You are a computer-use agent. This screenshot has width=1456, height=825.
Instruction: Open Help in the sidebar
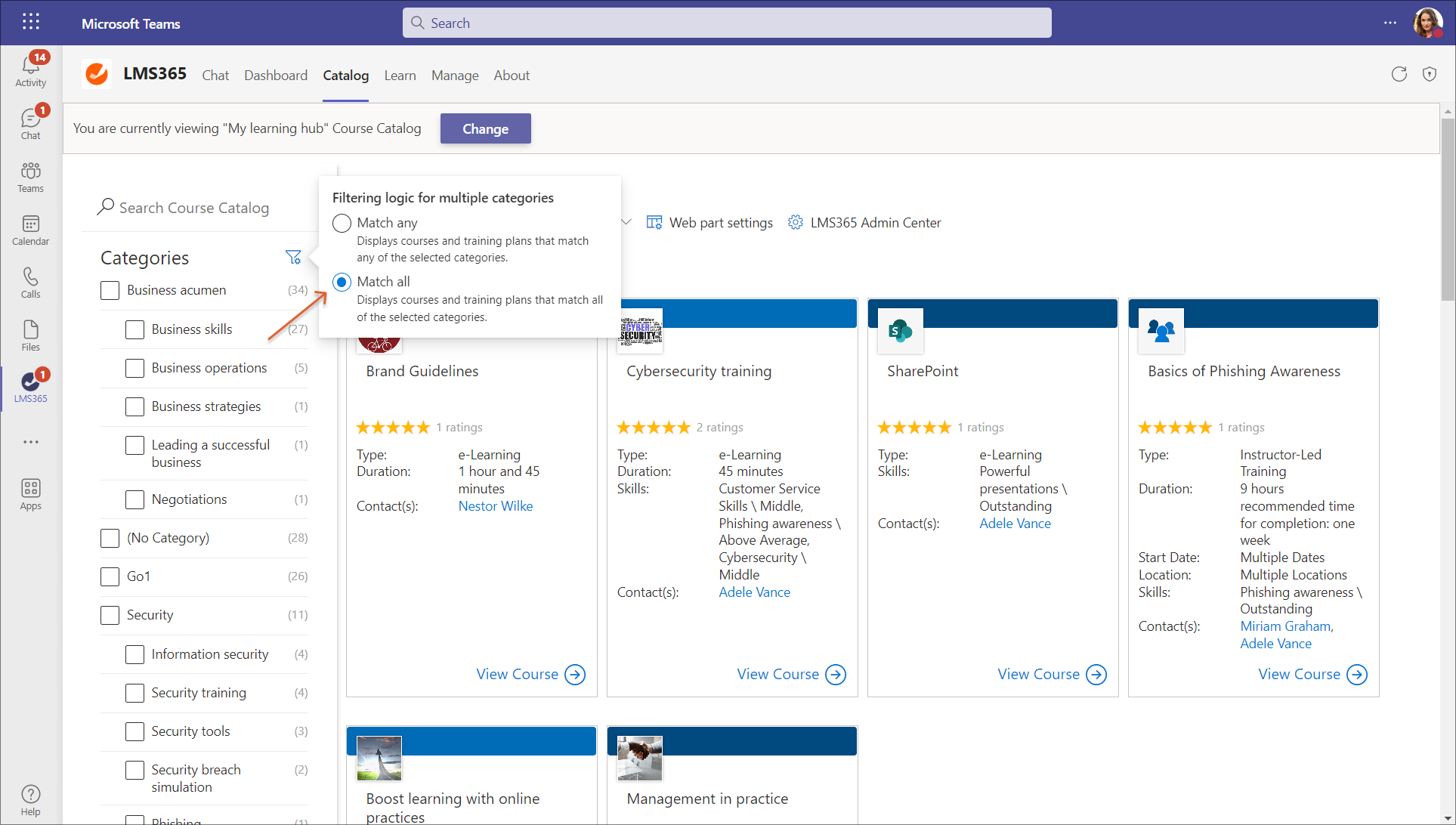(31, 800)
